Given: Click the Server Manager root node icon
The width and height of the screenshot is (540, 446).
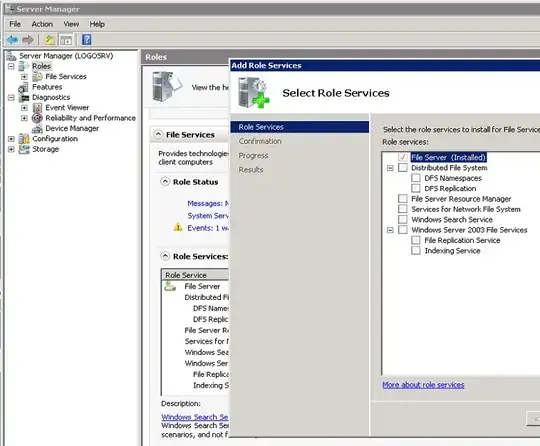Looking at the screenshot, I should coord(11,56).
